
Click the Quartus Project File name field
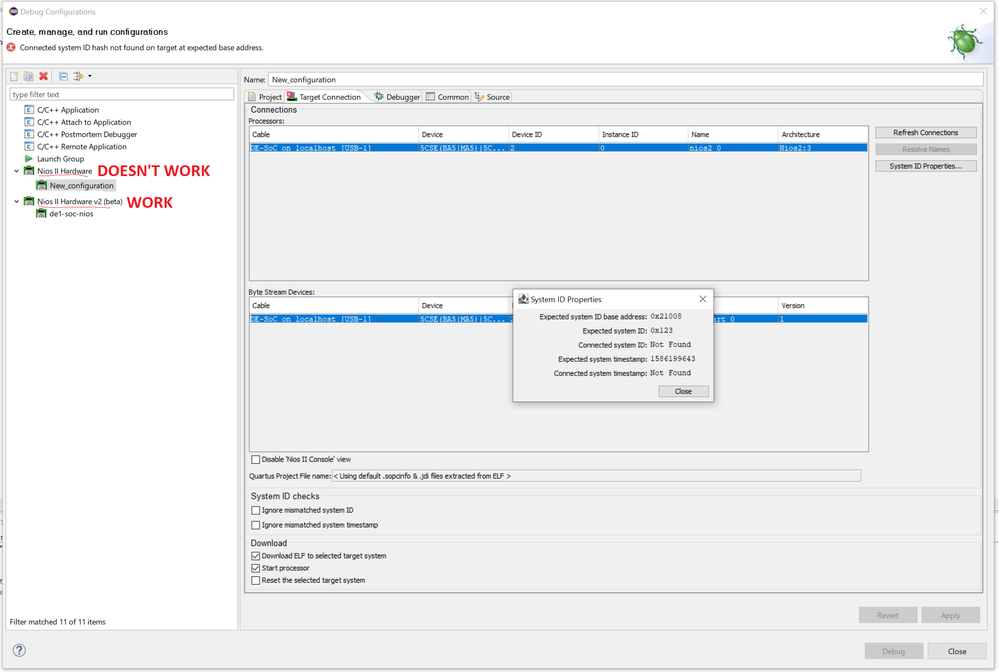point(596,476)
